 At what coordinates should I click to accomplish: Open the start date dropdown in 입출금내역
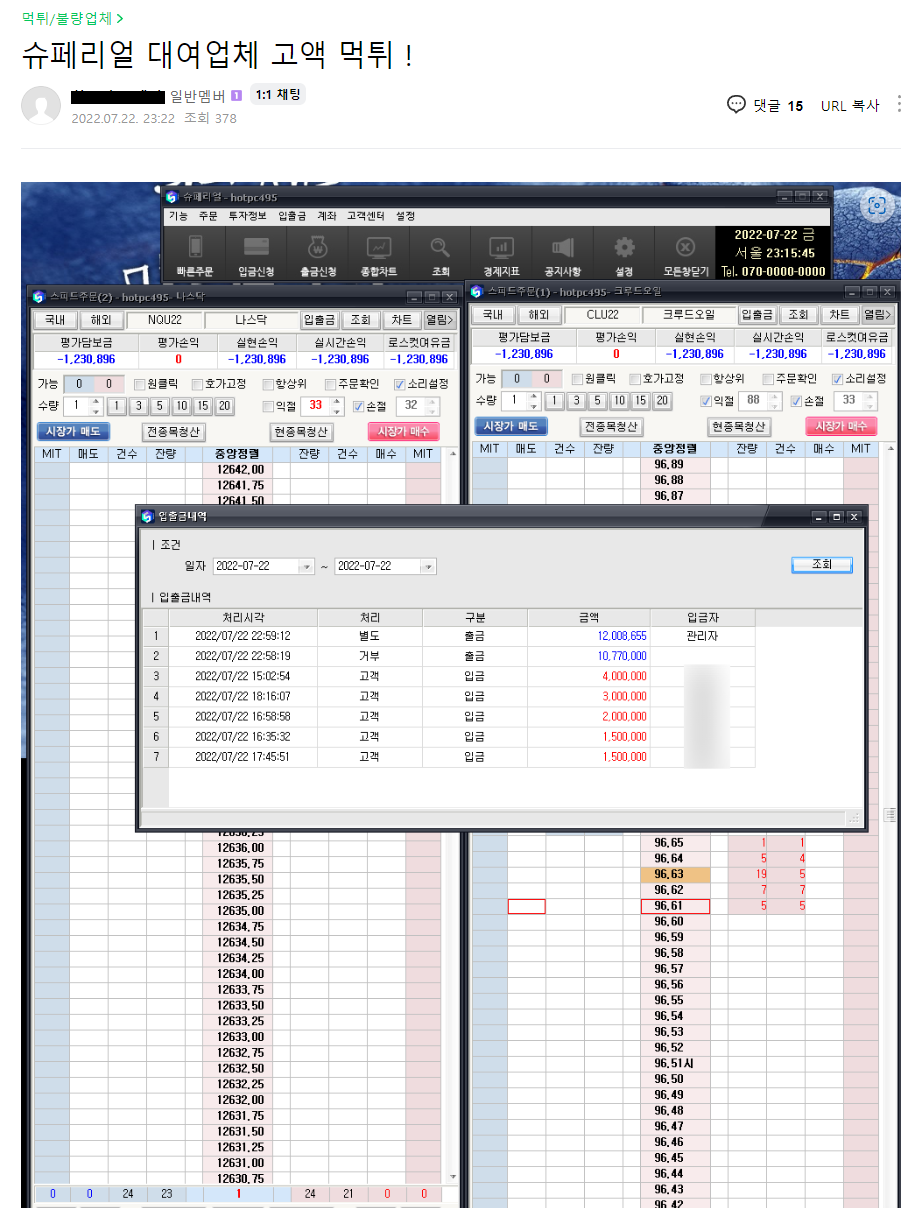[306, 567]
